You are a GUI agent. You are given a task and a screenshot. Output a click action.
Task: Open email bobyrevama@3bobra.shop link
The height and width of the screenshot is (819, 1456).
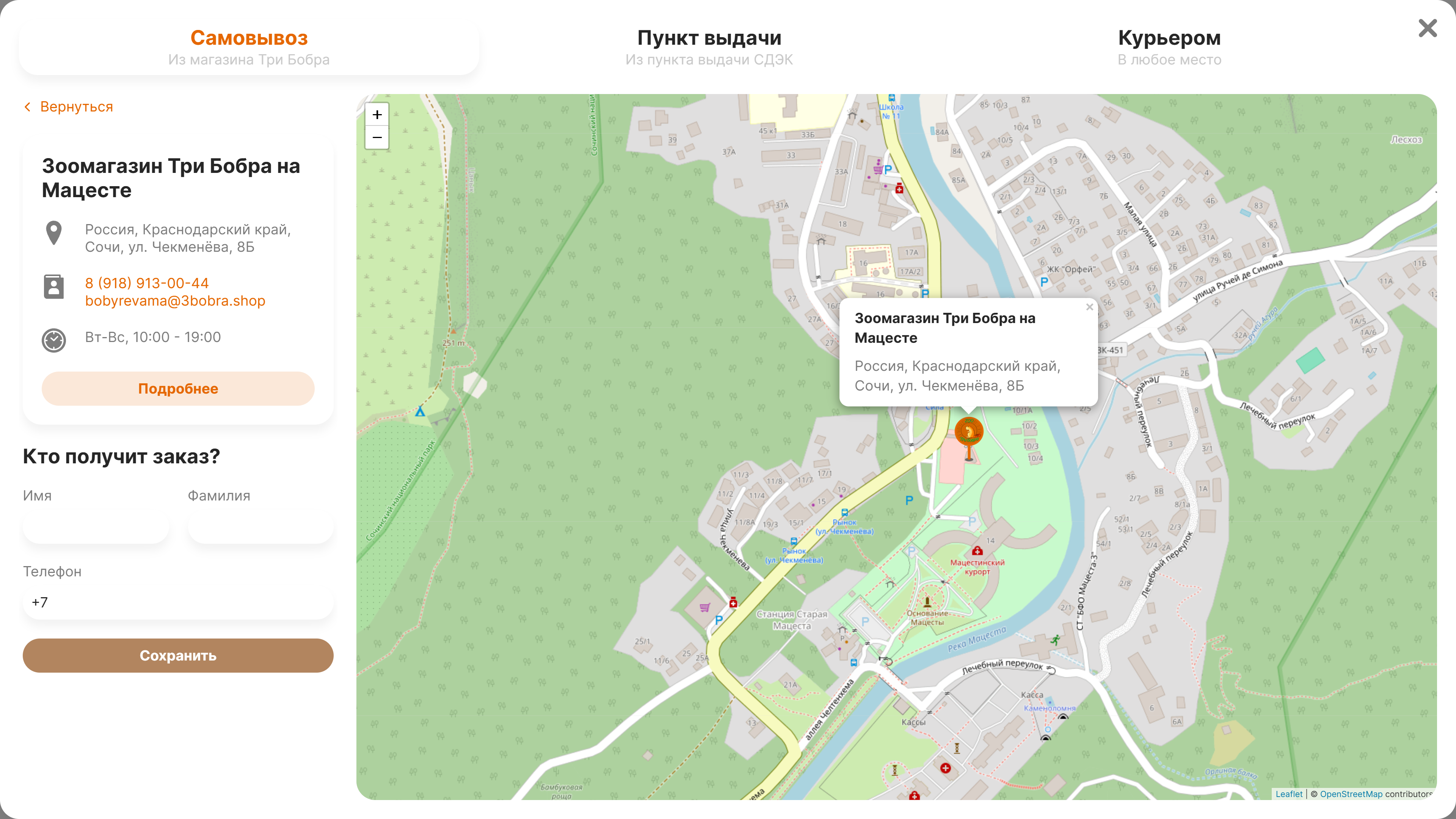pos(175,301)
